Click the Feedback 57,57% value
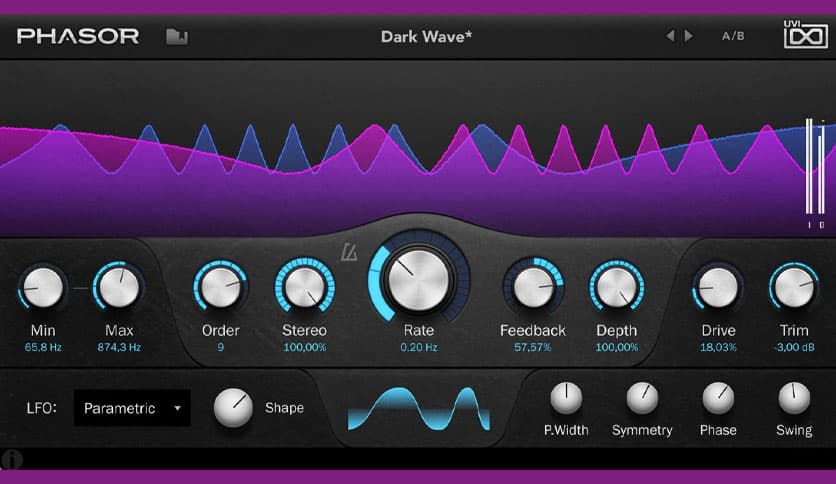This screenshot has height=484, width=836. [533, 348]
